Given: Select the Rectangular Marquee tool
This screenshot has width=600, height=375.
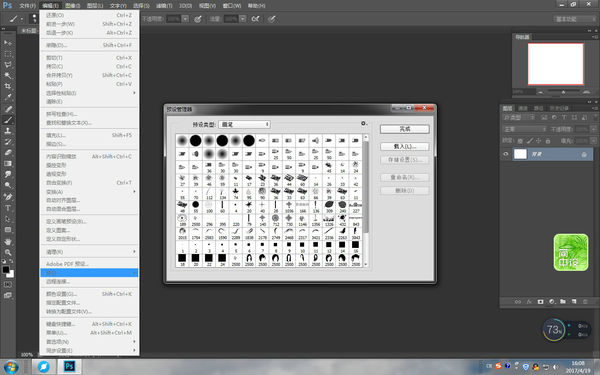Looking at the screenshot, I should tap(8, 54).
